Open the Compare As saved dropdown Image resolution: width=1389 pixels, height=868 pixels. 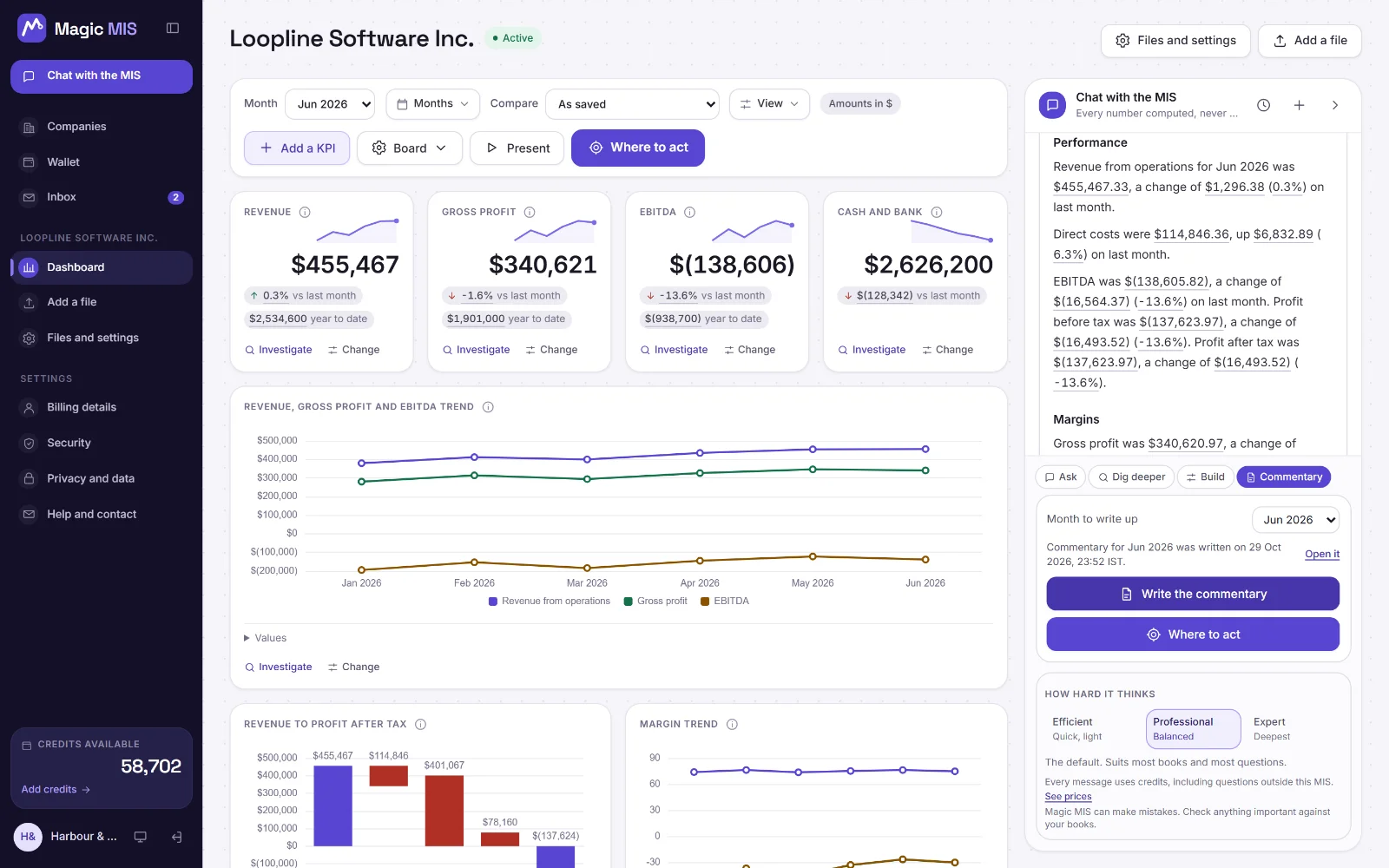(x=632, y=104)
